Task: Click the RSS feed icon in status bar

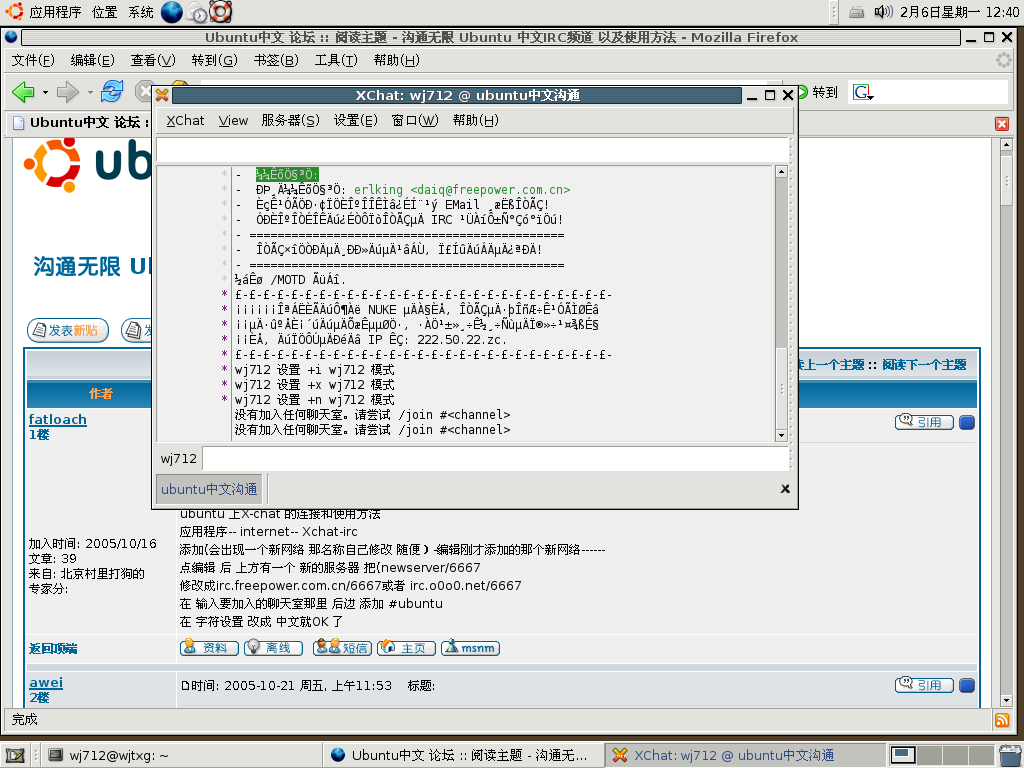Action: 1002,720
